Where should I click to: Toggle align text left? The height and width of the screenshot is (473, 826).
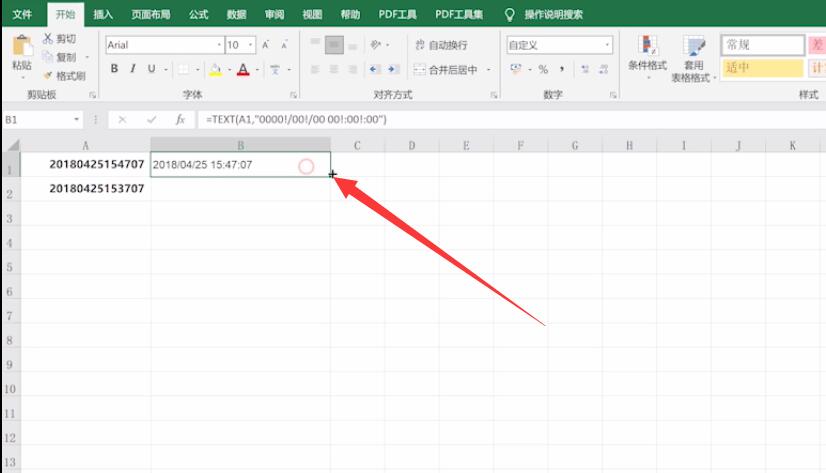315,69
